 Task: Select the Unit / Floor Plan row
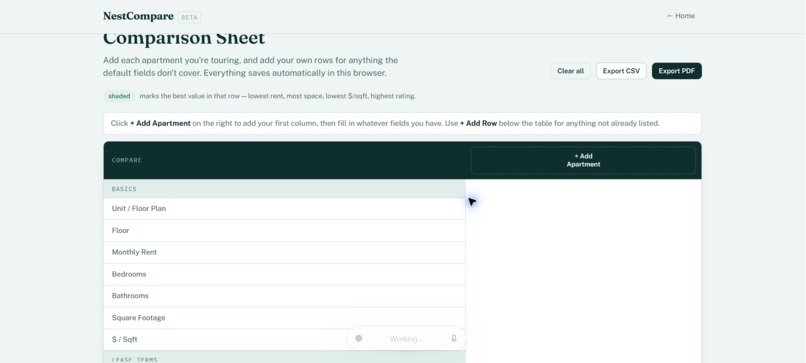pyautogui.click(x=284, y=209)
